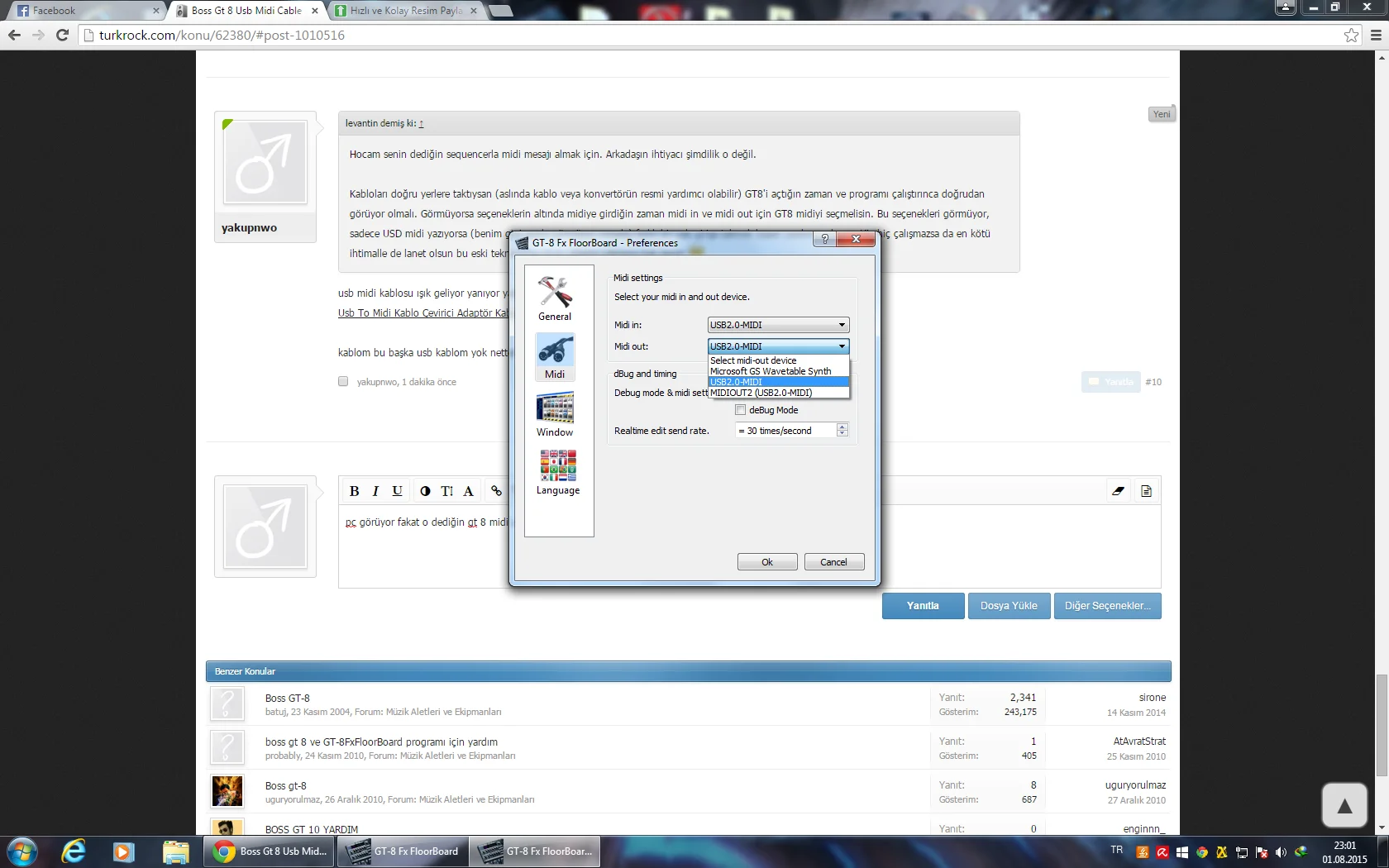The height and width of the screenshot is (868, 1389).
Task: Switch to the Facebook browser tab
Action: [83, 11]
